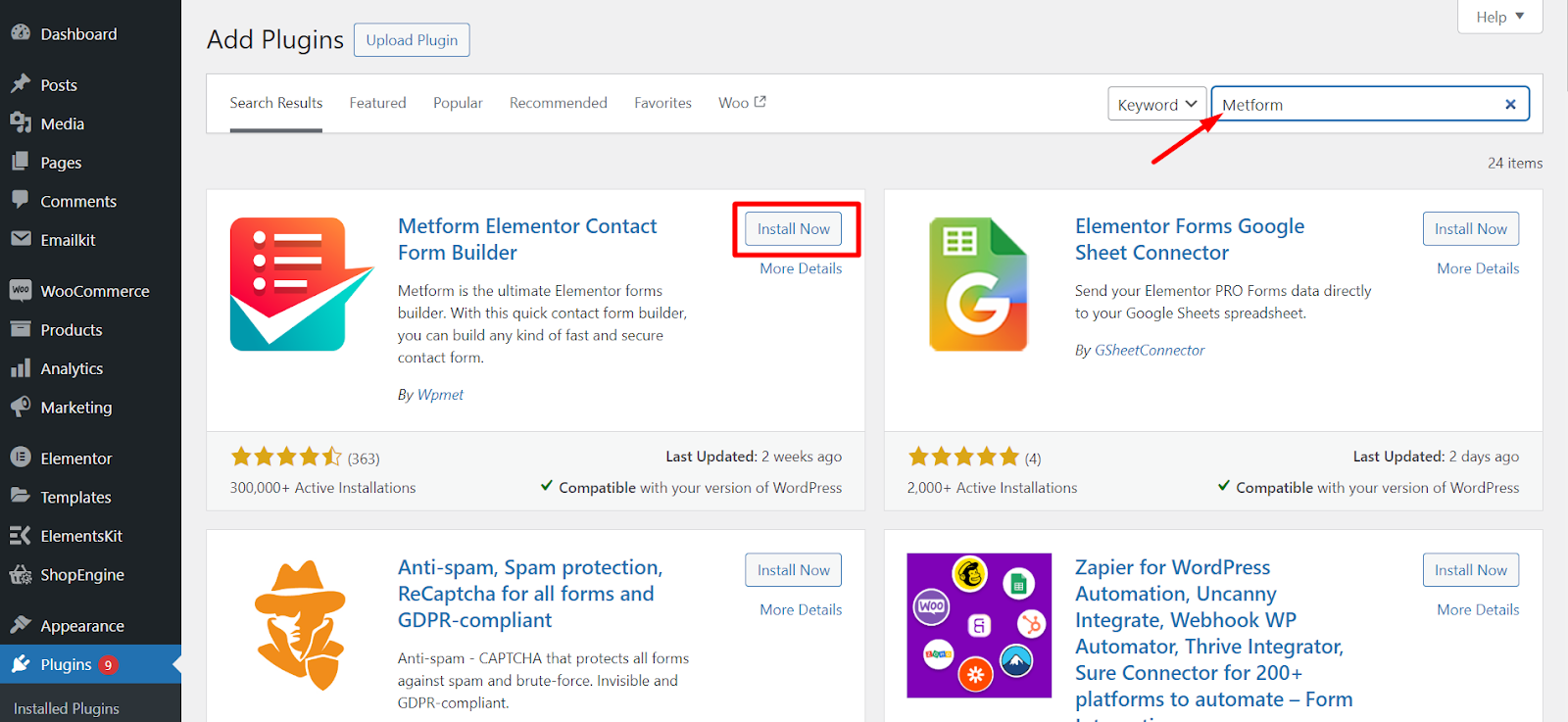Screen dimensions: 1568x722
Task: Clear the search field with X icon
Action: [1510, 104]
